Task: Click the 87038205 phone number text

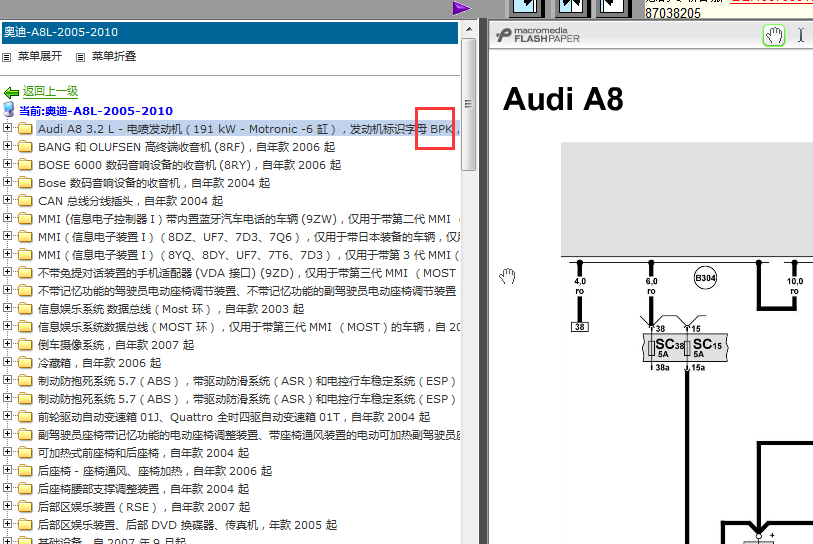Action: (x=673, y=12)
